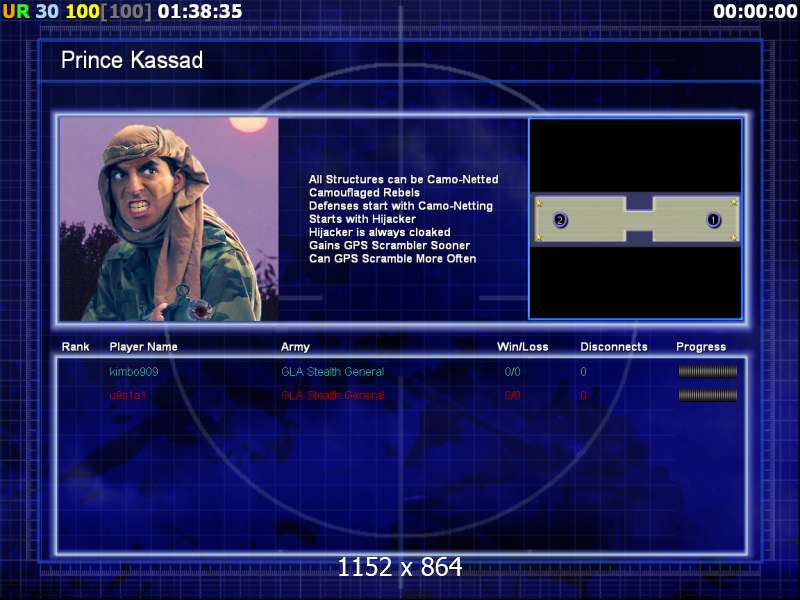This screenshot has width=800, height=600.
Task: Click the 00:00:00 clock at top right
Action: pos(755,11)
